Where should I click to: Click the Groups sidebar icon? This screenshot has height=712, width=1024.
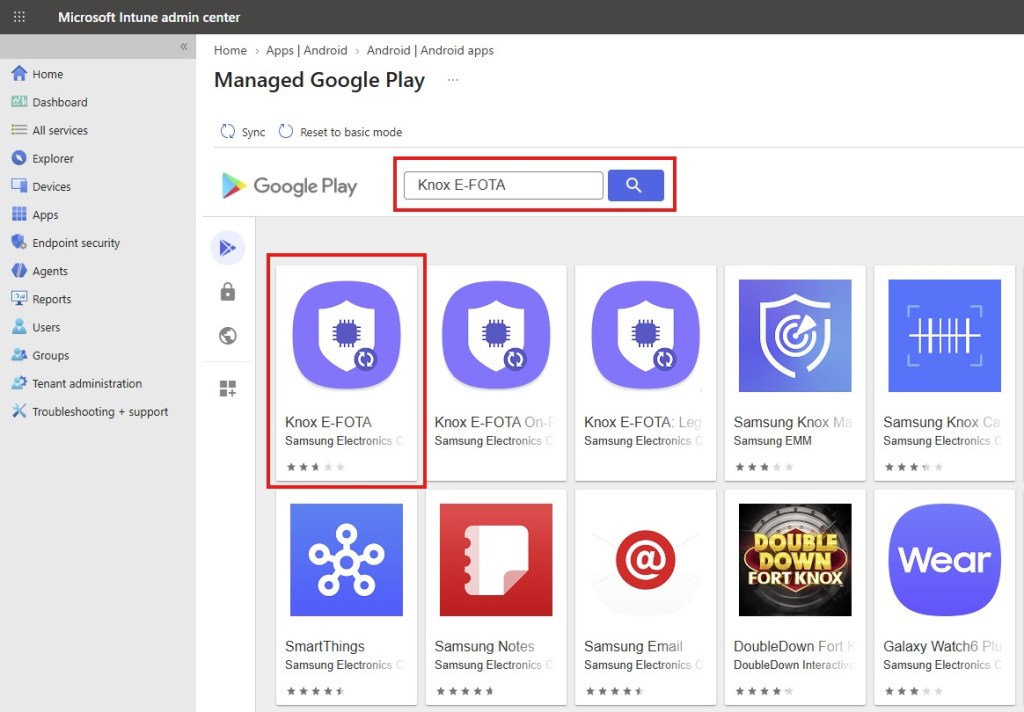19,355
